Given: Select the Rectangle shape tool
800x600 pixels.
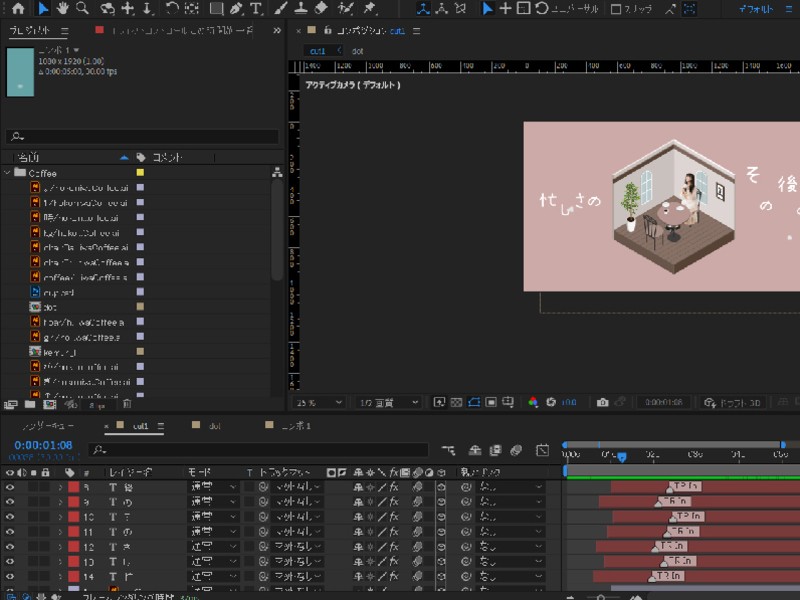Looking at the screenshot, I should (x=216, y=9).
